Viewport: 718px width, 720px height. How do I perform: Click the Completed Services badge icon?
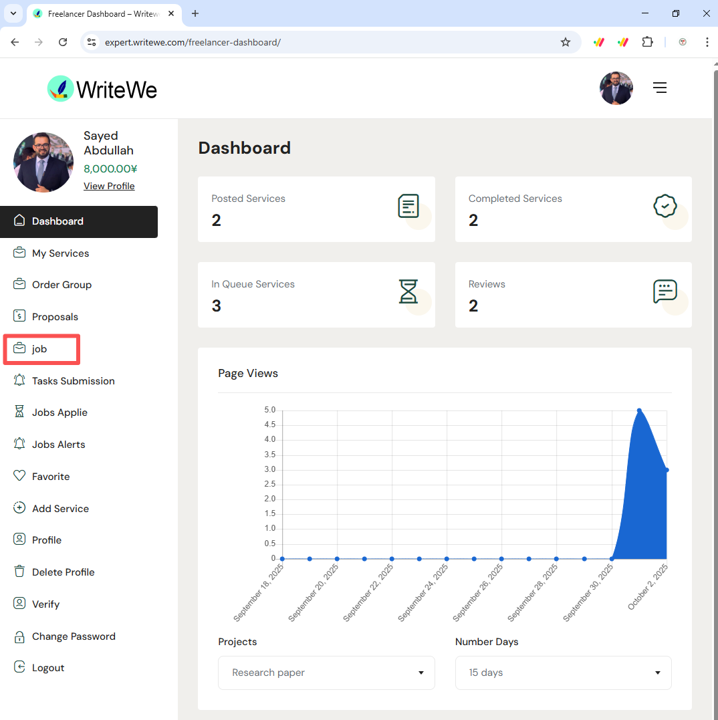(665, 206)
